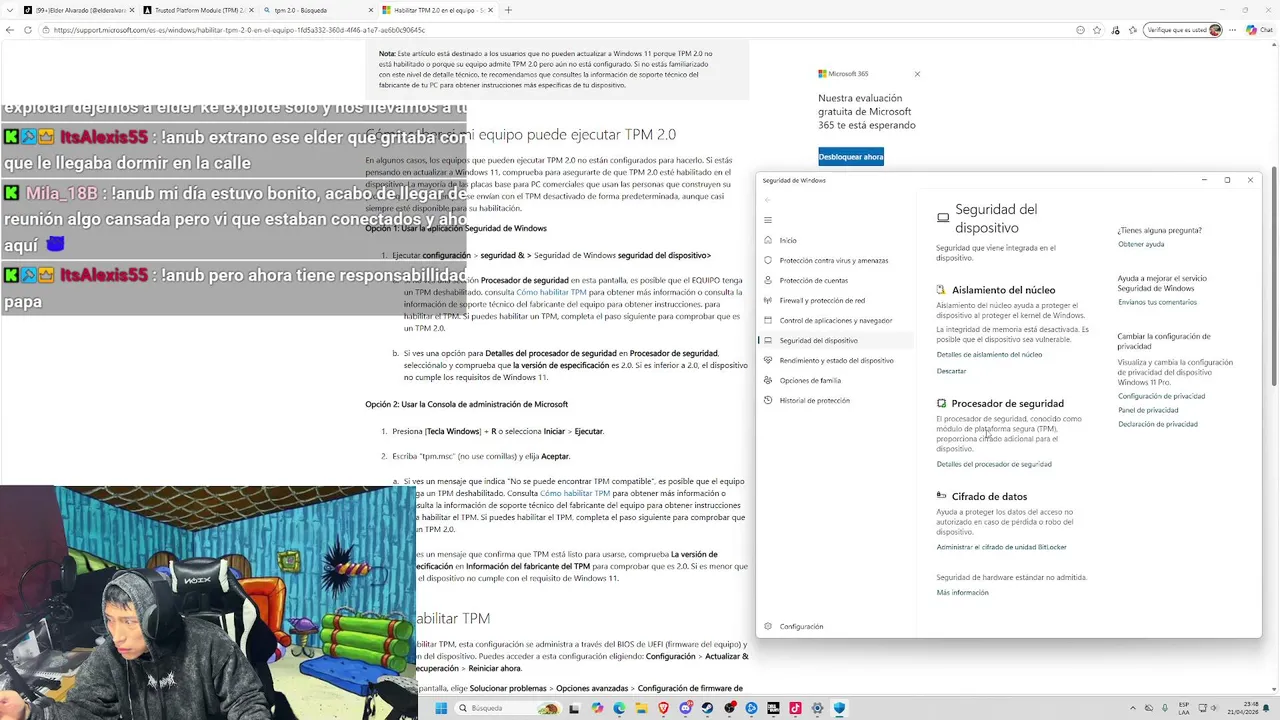This screenshot has height=720, width=1280.
Task: Click the Aislamiento del núcleo warning icon
Action: (x=941, y=290)
